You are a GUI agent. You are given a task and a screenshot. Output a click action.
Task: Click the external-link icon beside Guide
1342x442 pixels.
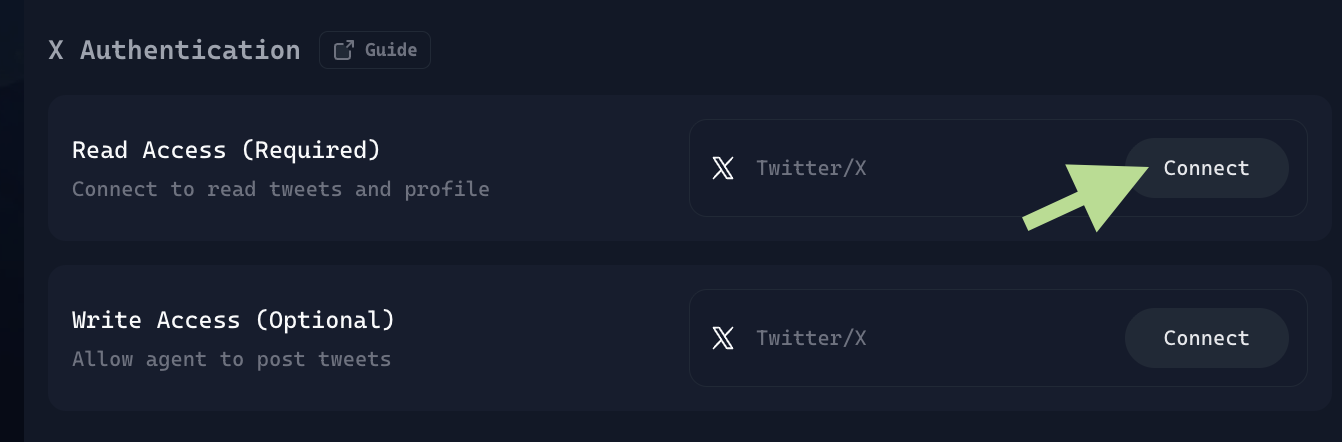click(343, 50)
